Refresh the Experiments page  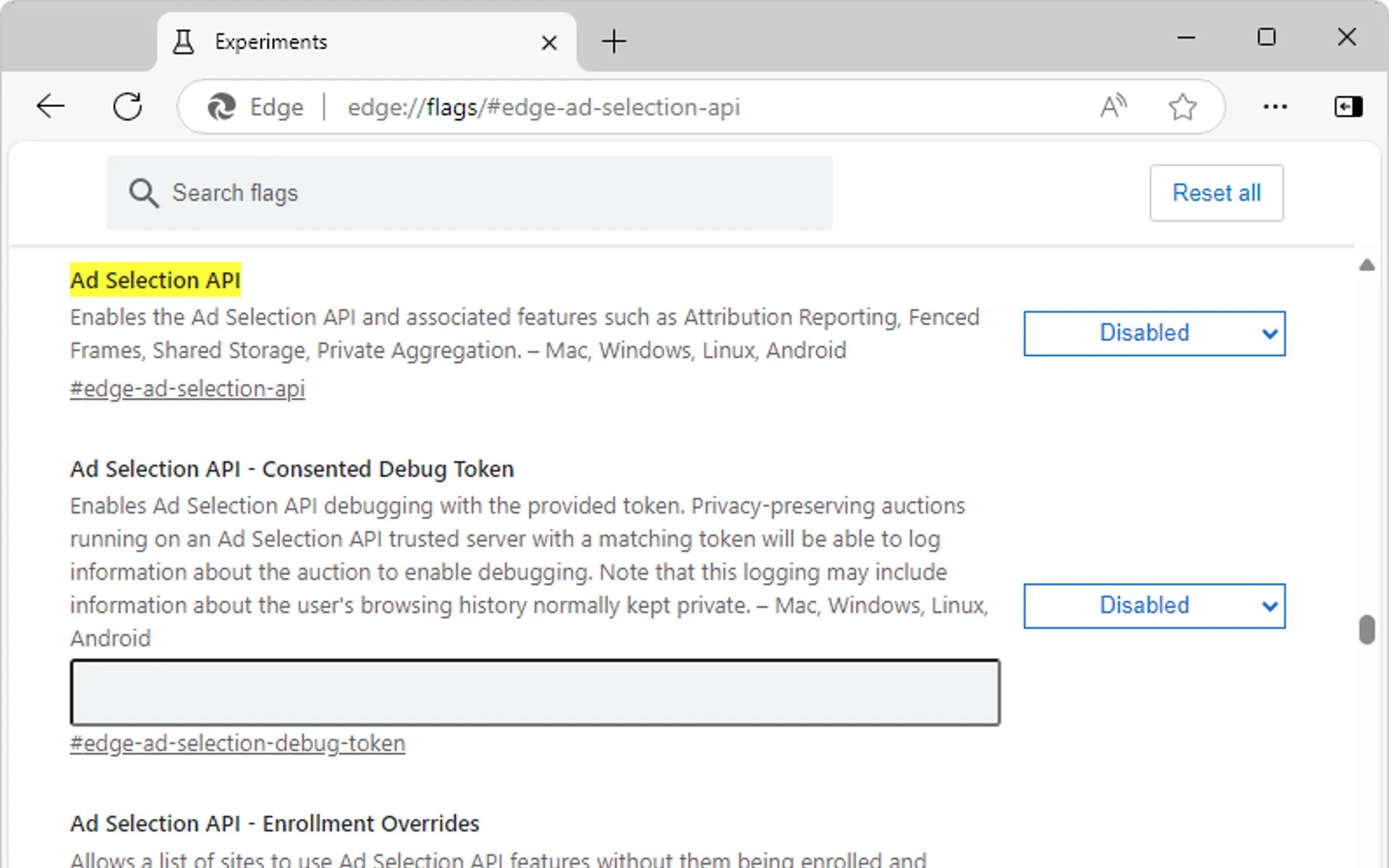tap(127, 106)
